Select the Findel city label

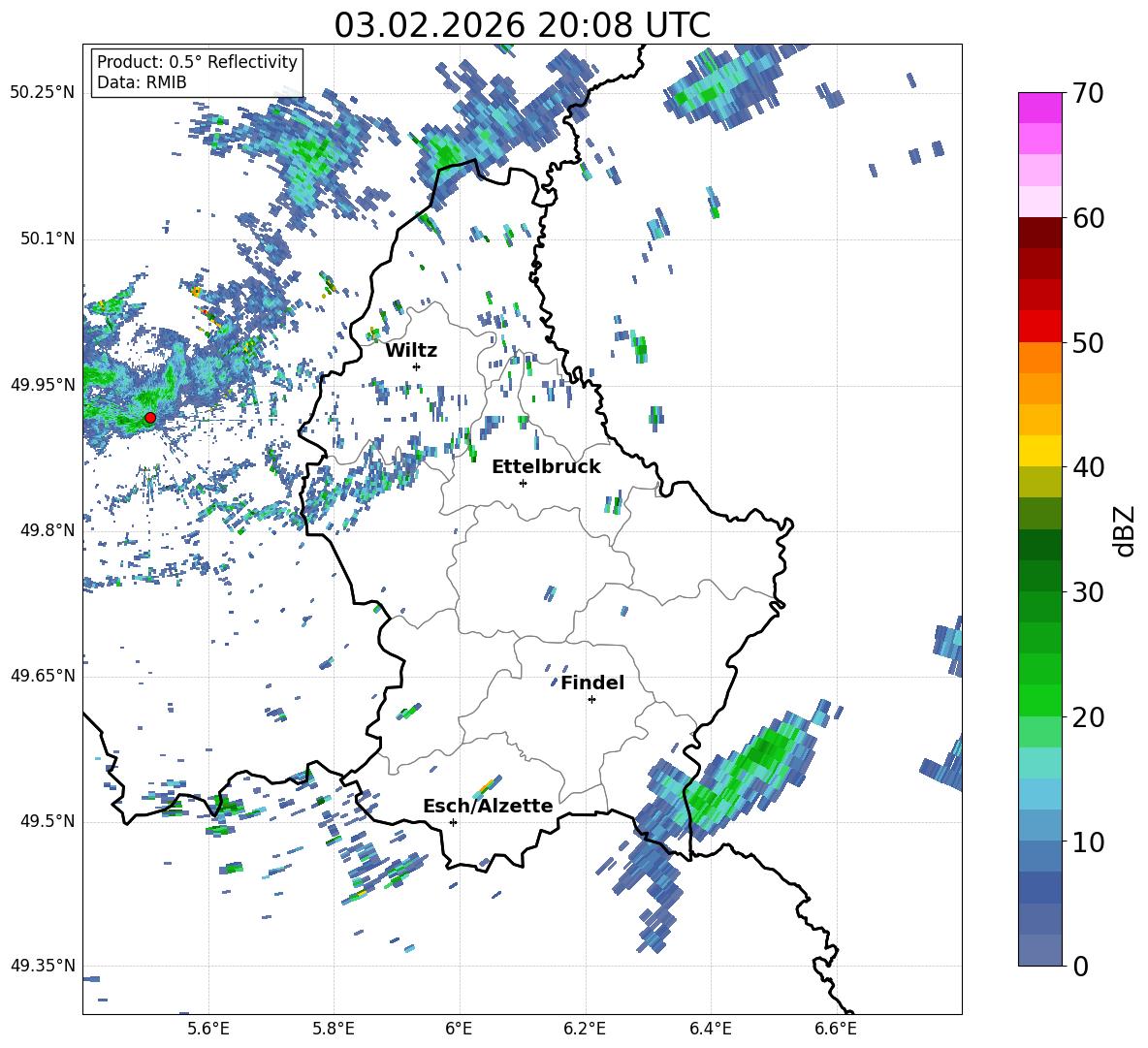[592, 683]
